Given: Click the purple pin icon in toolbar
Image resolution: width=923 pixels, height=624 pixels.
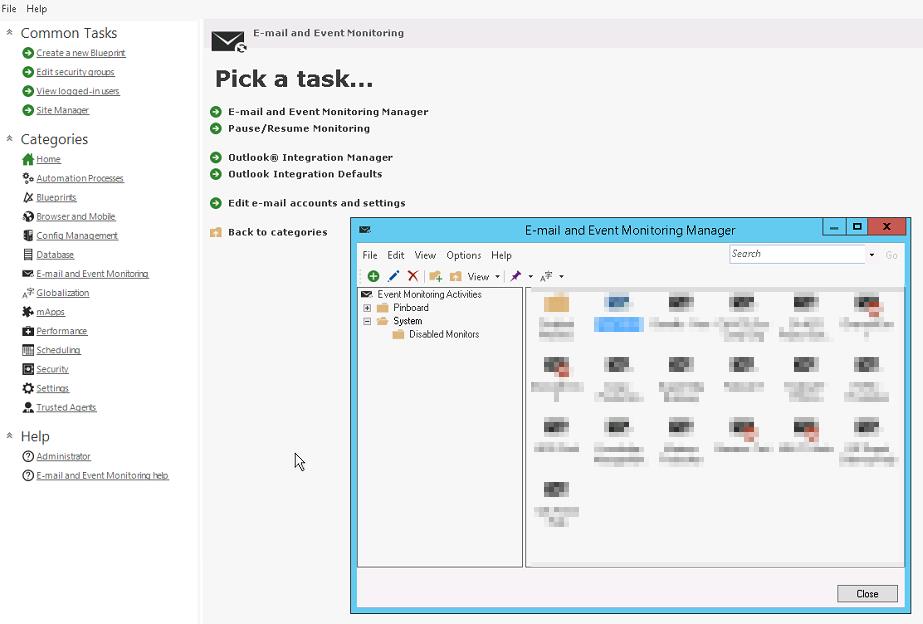Looking at the screenshot, I should (x=516, y=276).
